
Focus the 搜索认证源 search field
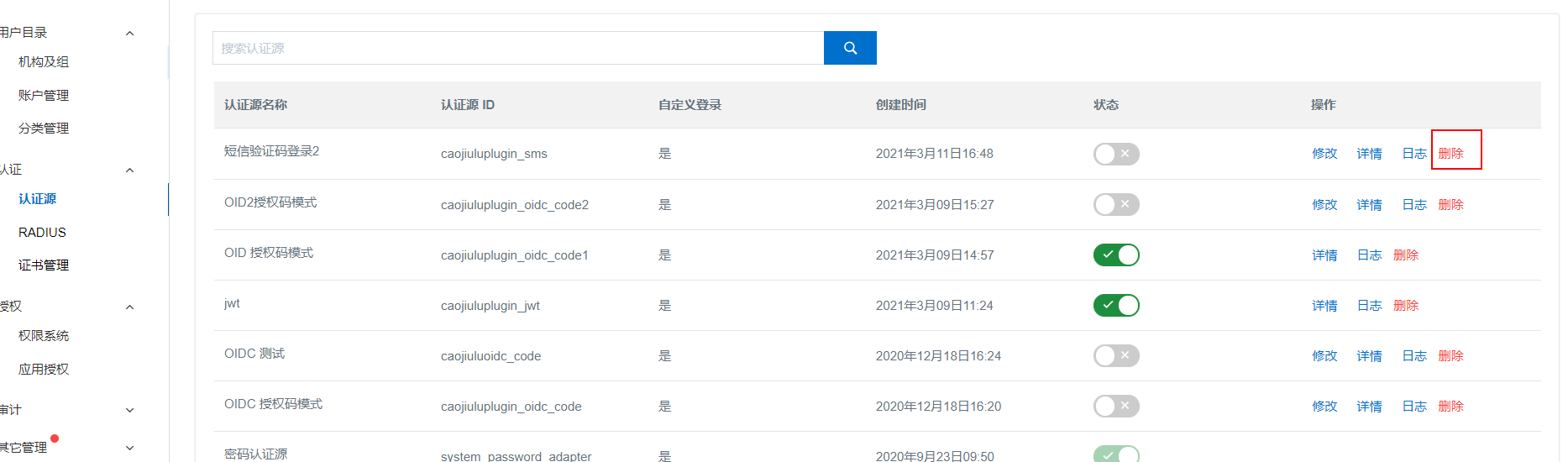517,48
